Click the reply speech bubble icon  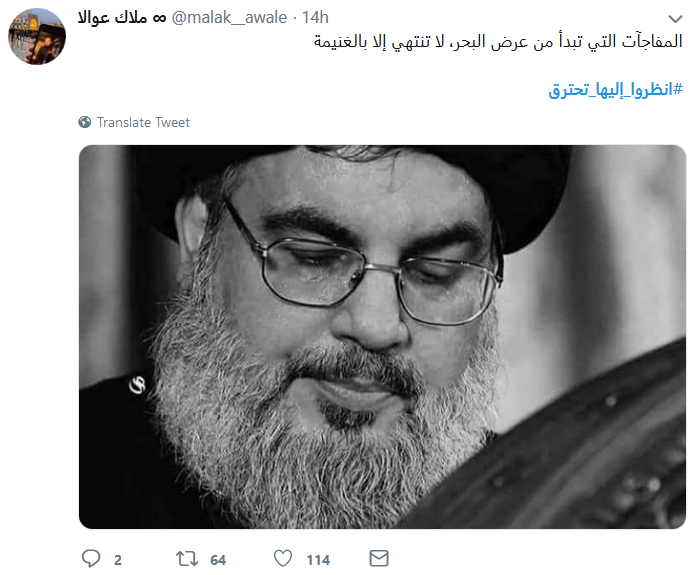coord(91,558)
